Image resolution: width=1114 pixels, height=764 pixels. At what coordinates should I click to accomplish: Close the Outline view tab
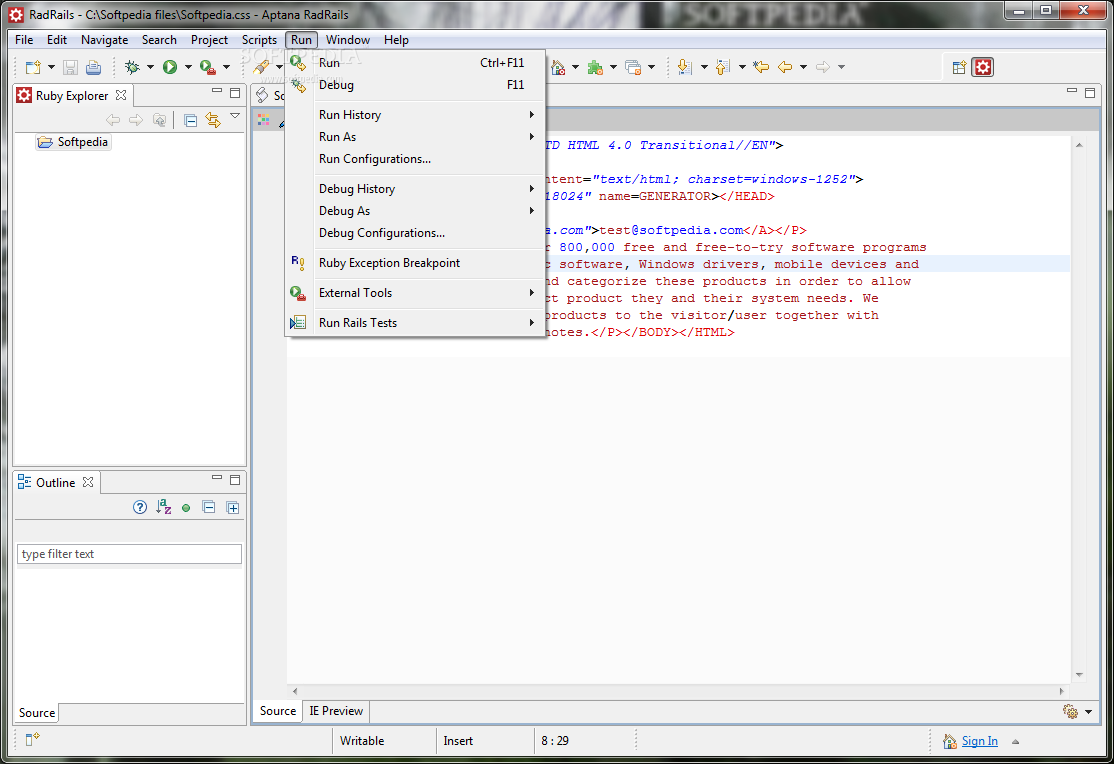point(88,482)
